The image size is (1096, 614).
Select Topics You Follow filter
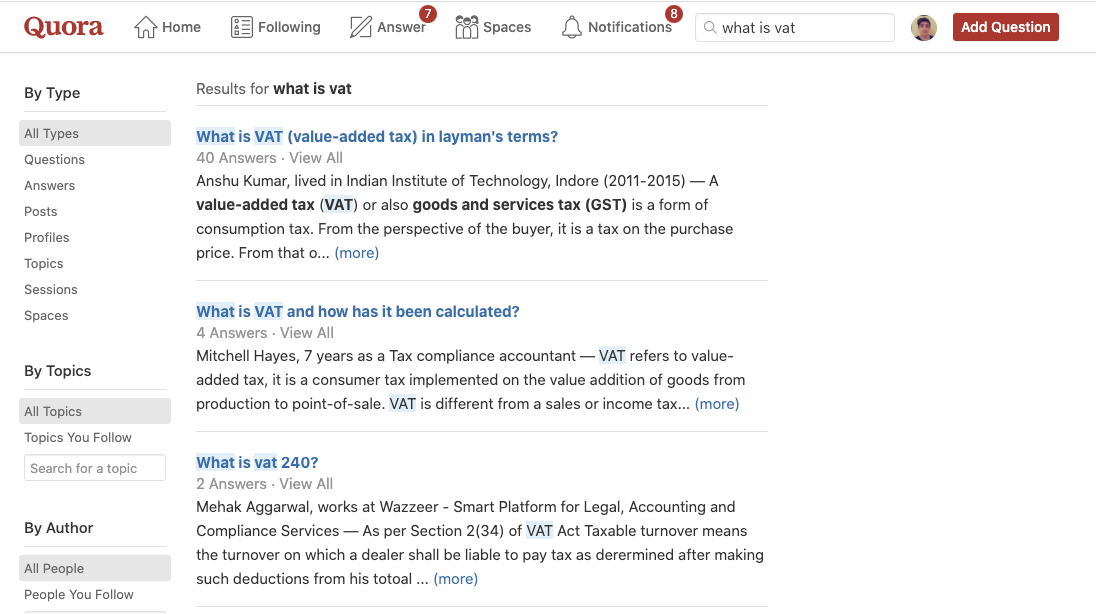78,437
